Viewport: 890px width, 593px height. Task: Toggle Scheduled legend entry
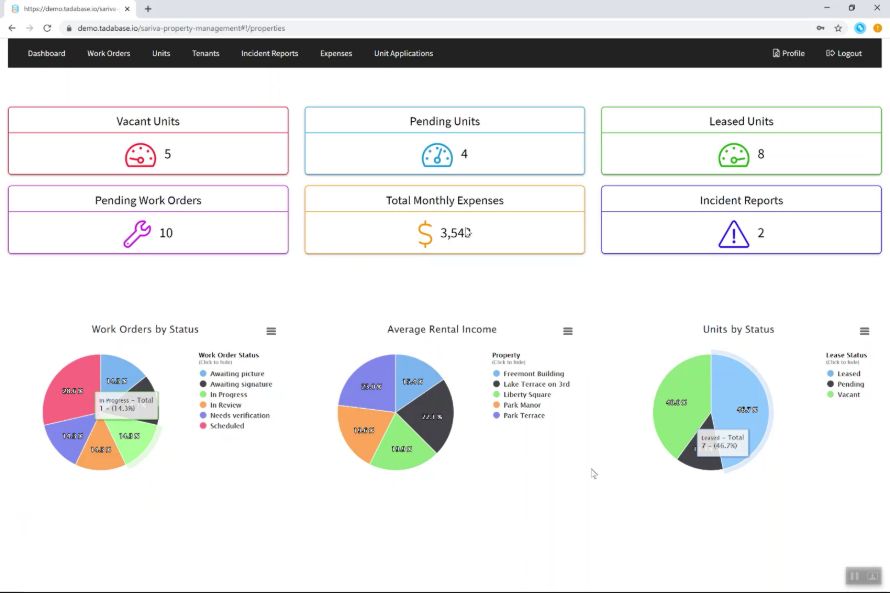[221, 426]
